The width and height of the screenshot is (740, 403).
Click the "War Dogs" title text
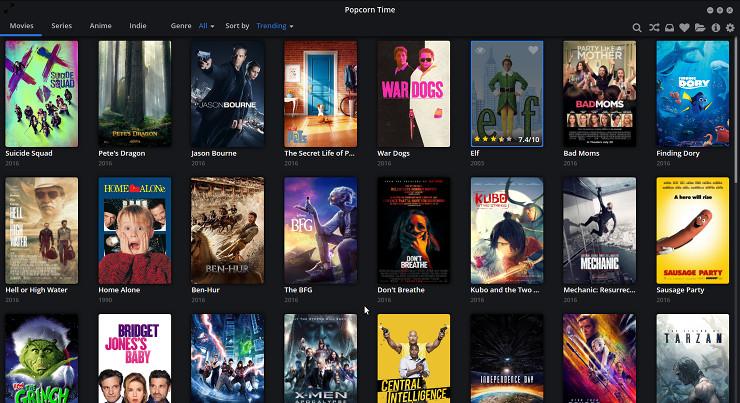tap(393, 153)
